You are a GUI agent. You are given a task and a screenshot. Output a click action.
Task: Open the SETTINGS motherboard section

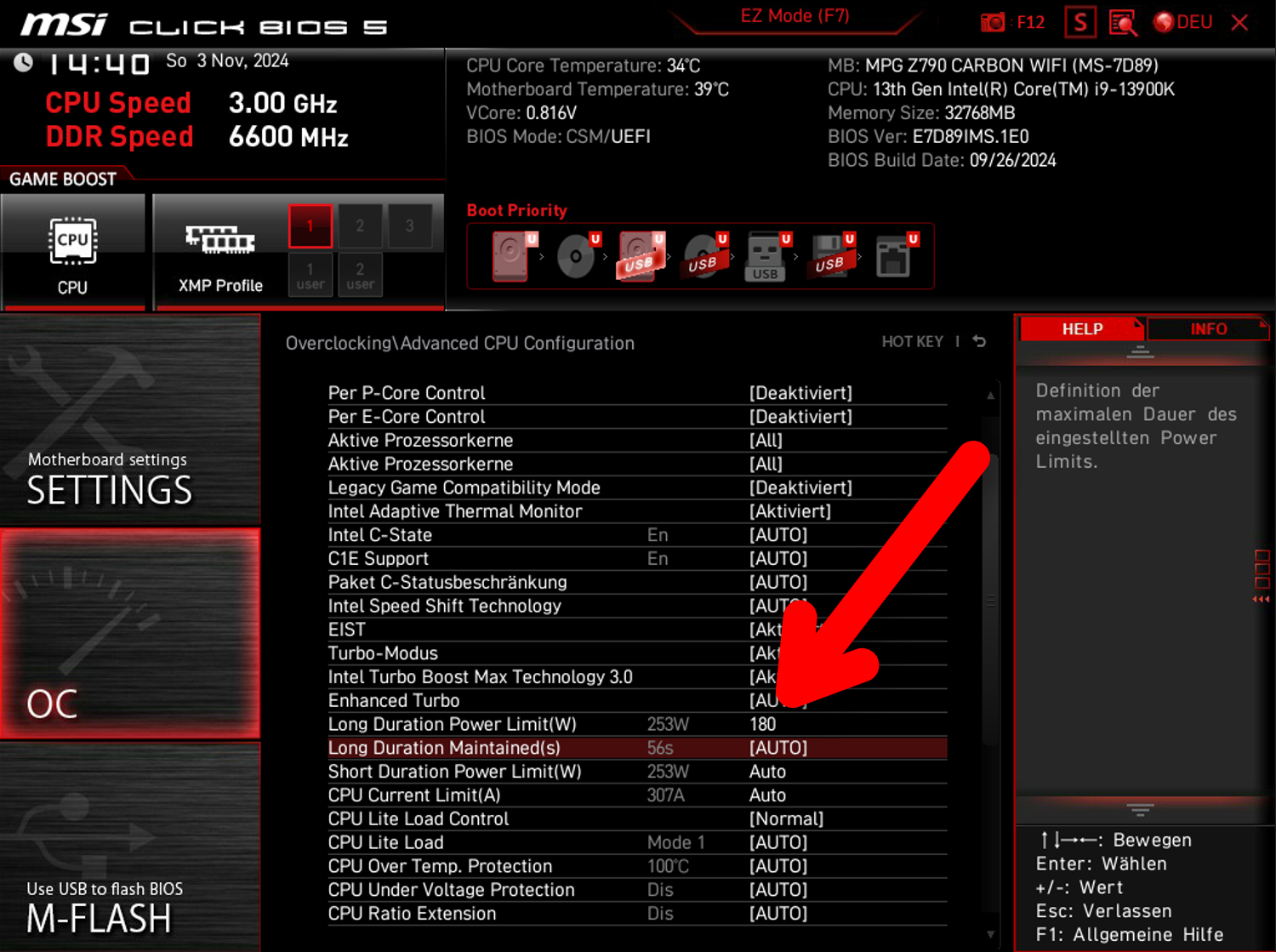click(130, 420)
